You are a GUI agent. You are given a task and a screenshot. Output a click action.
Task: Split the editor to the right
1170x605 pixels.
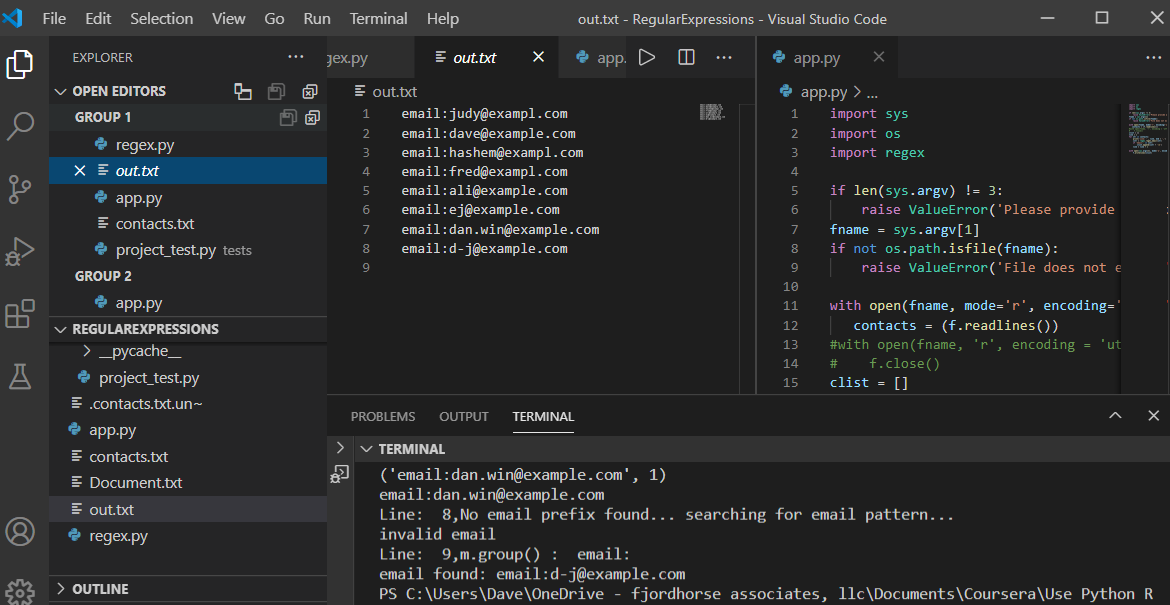click(686, 58)
